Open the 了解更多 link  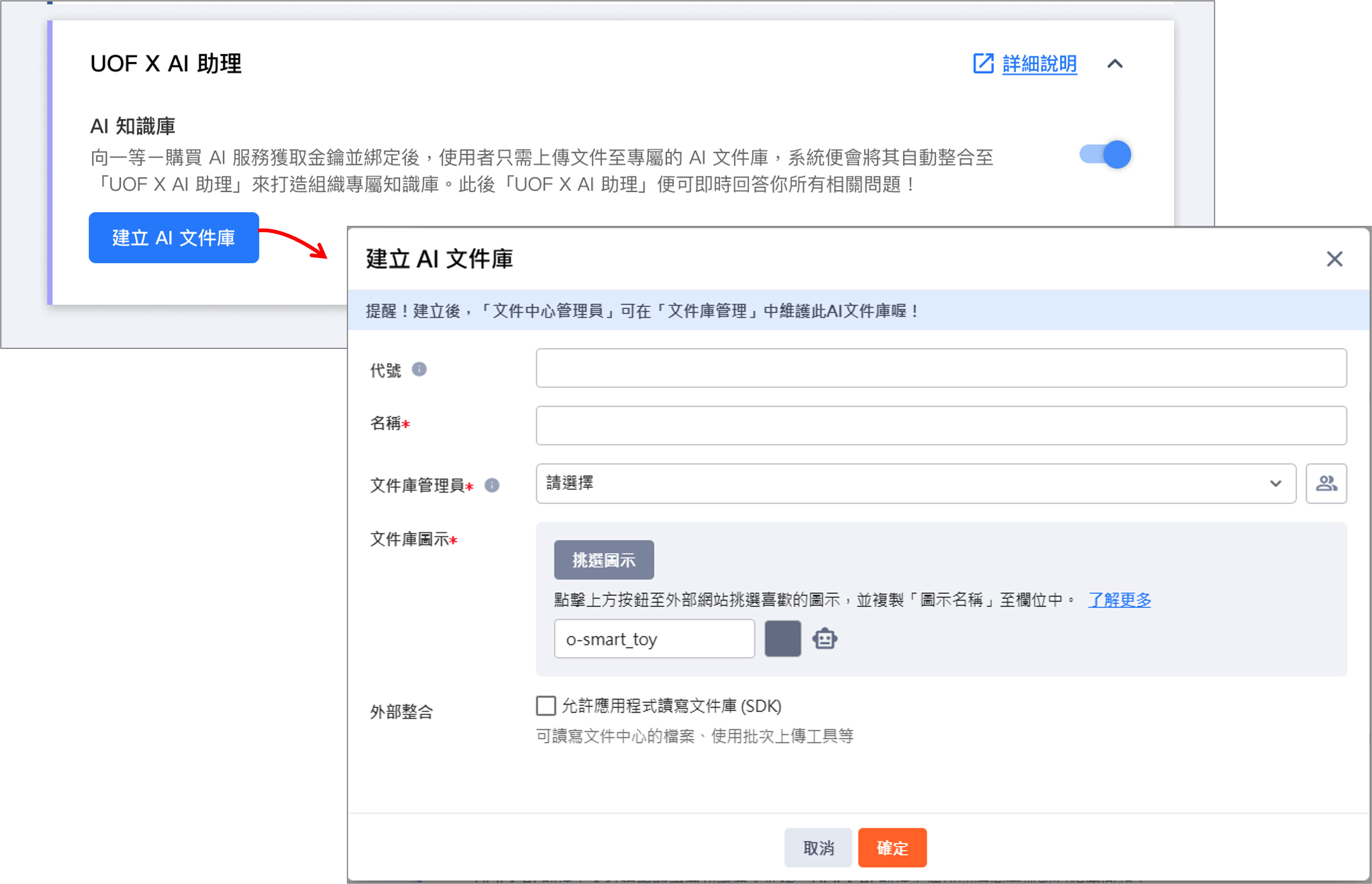click(x=1119, y=600)
